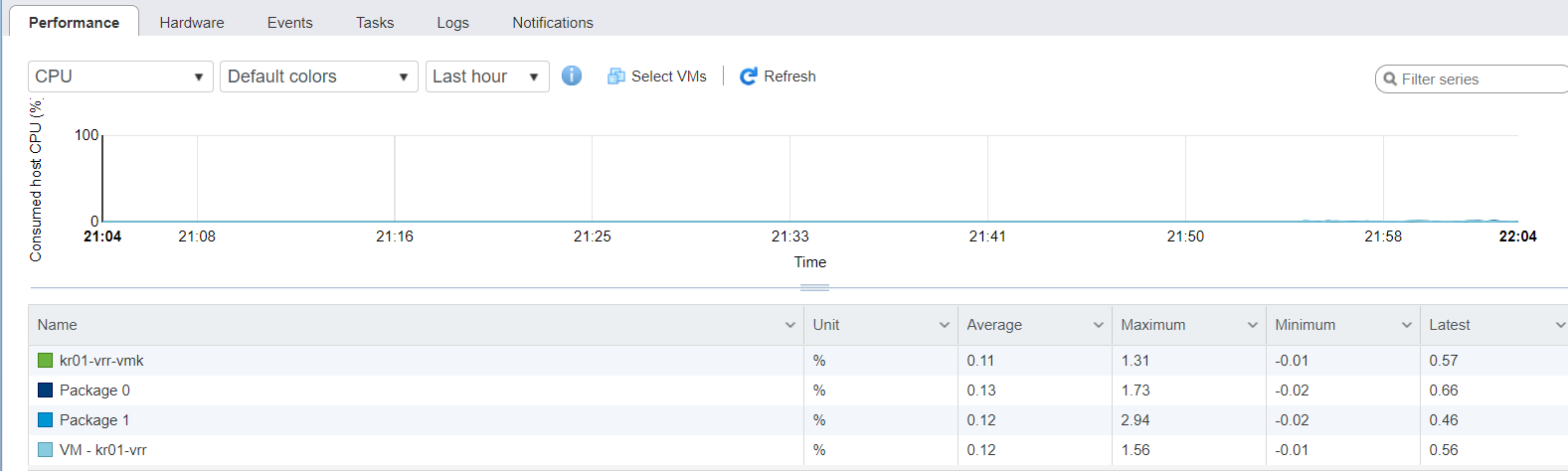Click the magnifier icon in Filter series
The height and width of the screenshot is (471, 1568).
pos(1390,79)
